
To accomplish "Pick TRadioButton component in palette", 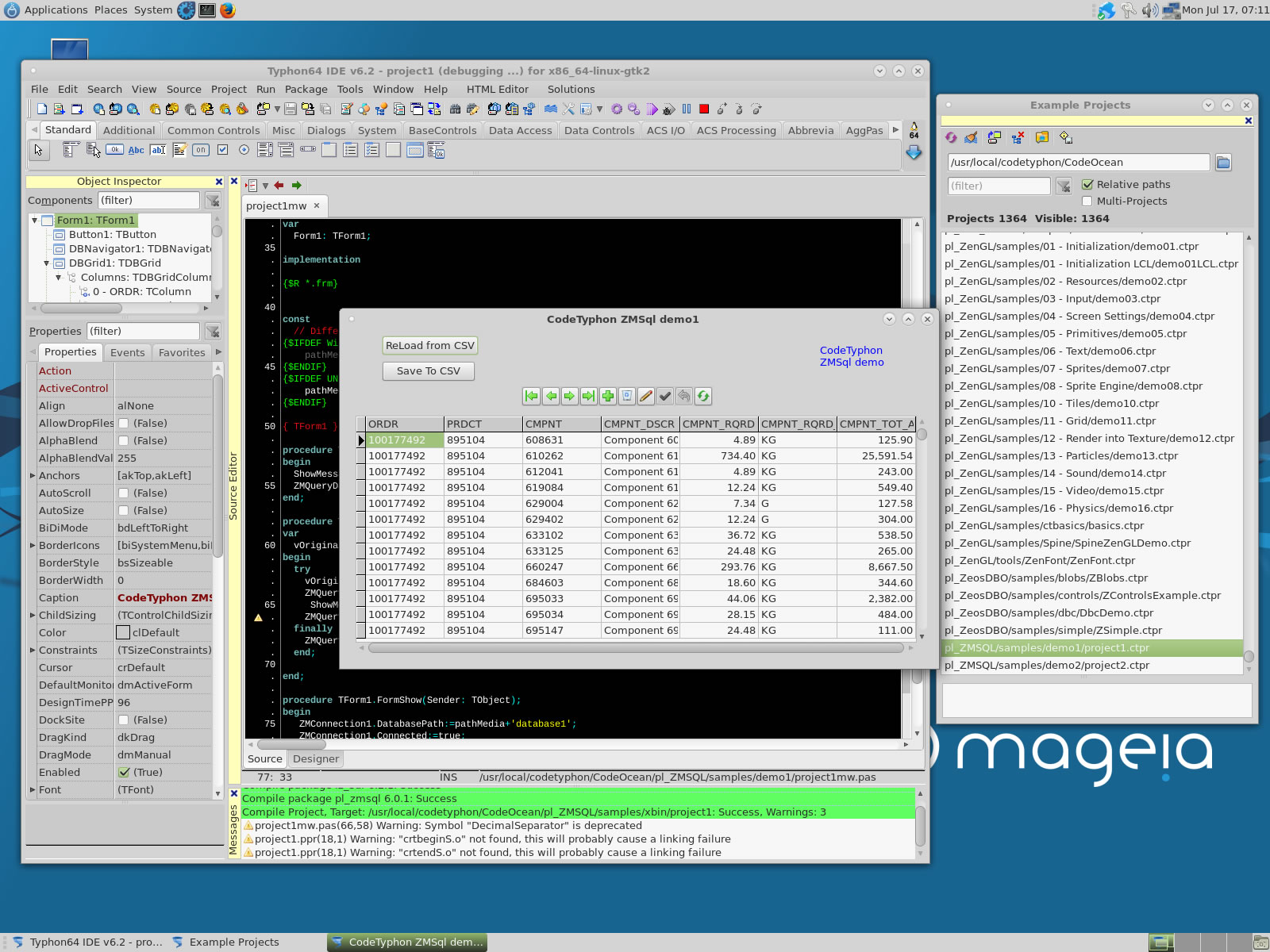I will click(244, 150).
